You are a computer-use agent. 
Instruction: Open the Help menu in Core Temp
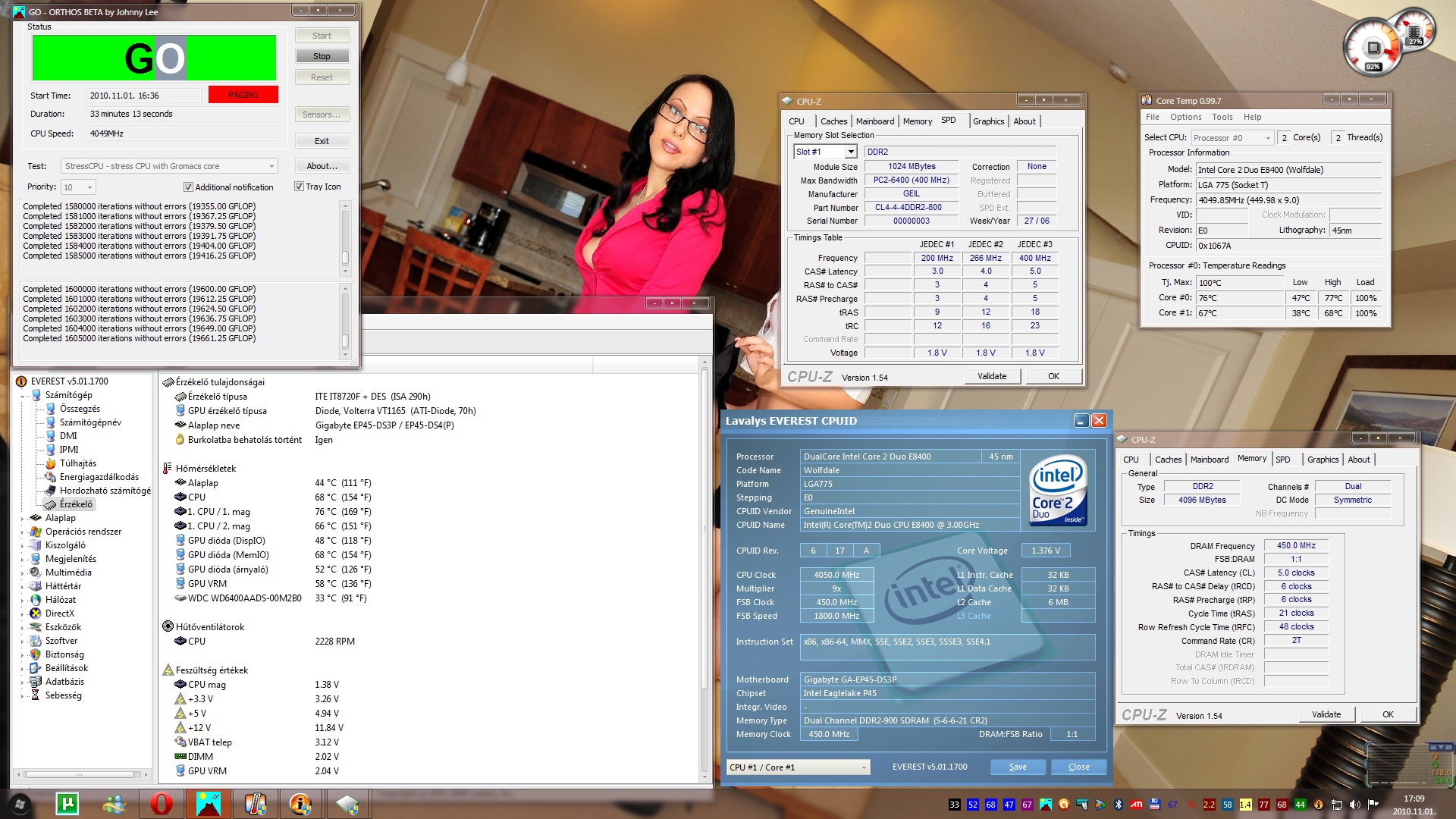click(1252, 117)
